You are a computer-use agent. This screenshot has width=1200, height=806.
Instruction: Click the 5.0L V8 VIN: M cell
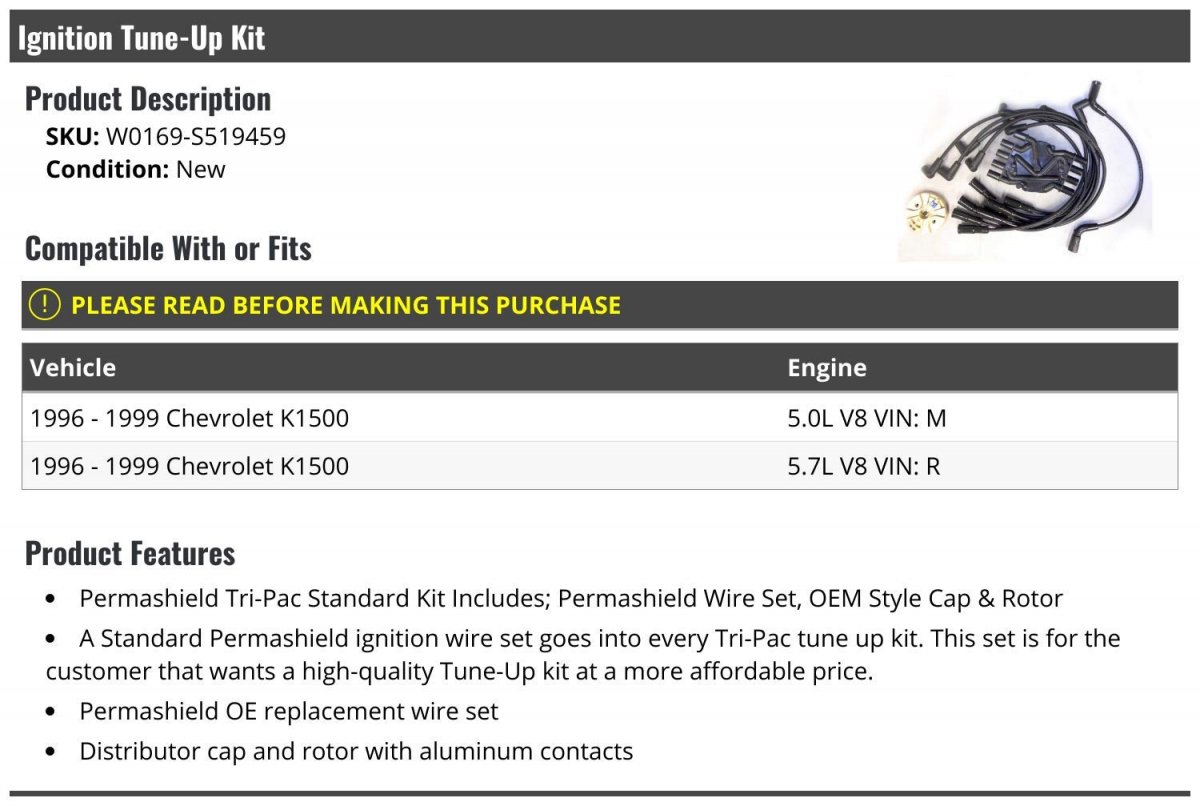pos(867,418)
